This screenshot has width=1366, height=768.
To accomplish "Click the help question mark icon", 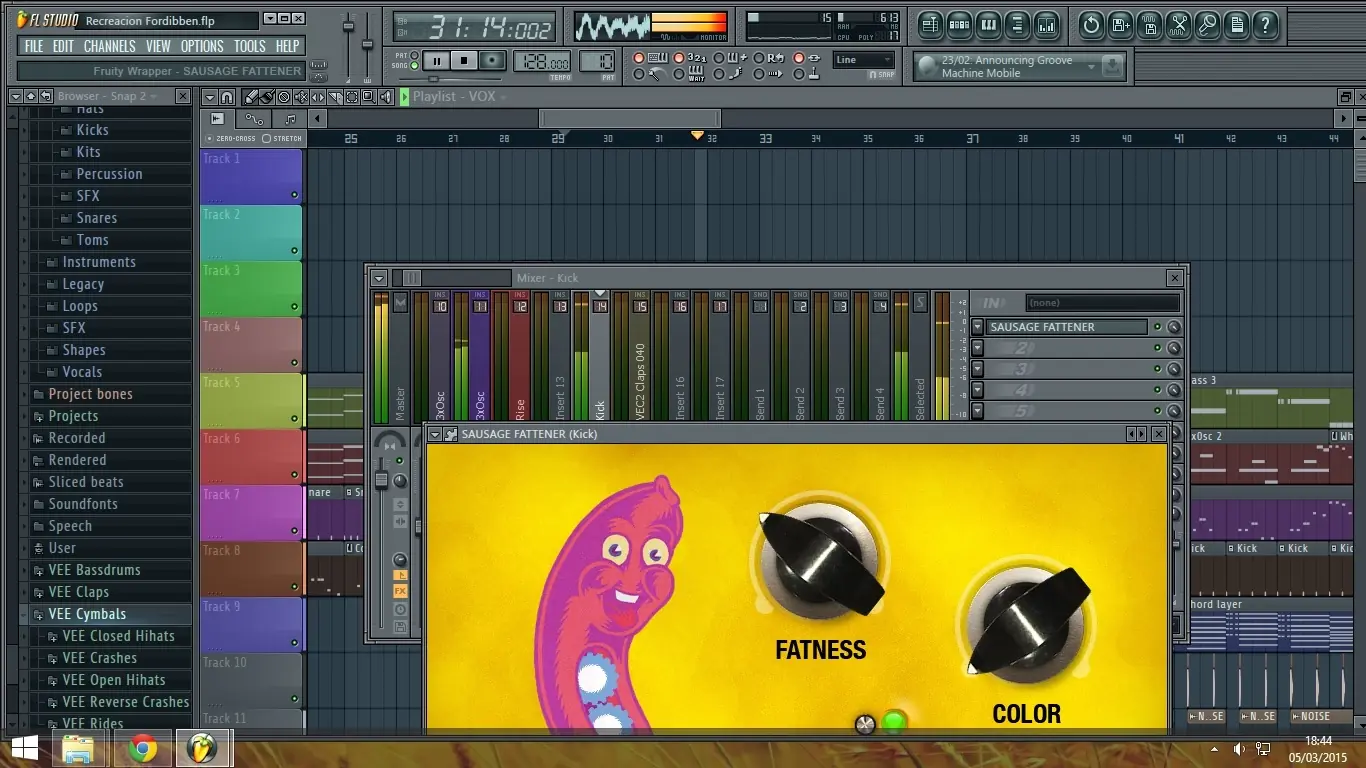I will (1266, 25).
